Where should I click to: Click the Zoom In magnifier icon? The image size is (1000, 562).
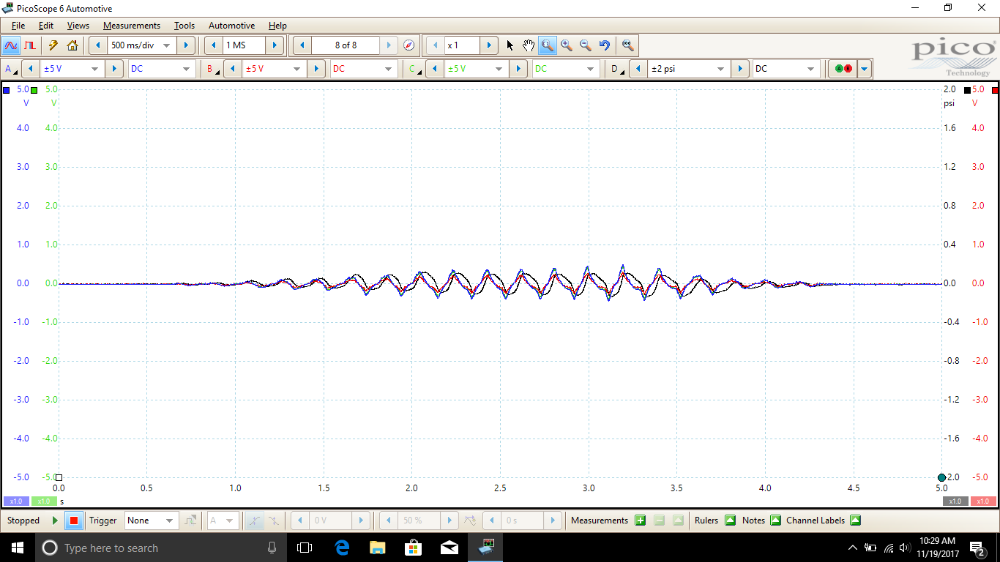coord(566,45)
